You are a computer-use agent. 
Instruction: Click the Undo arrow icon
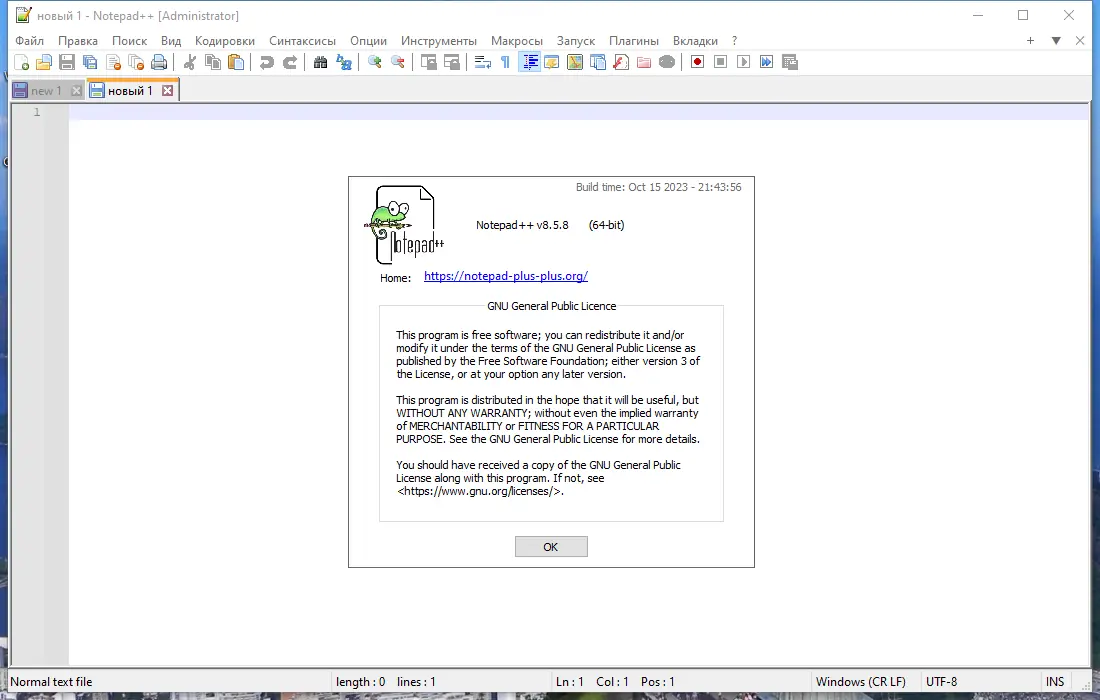click(x=267, y=62)
